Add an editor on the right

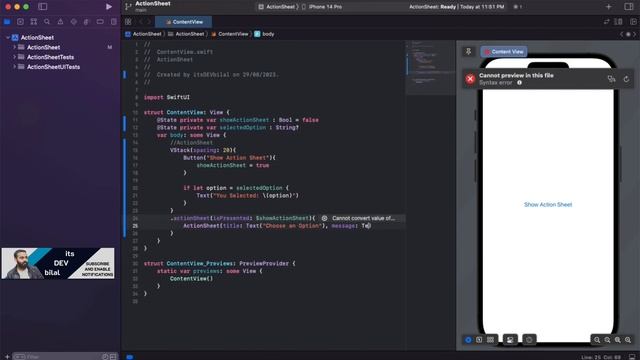click(633, 22)
